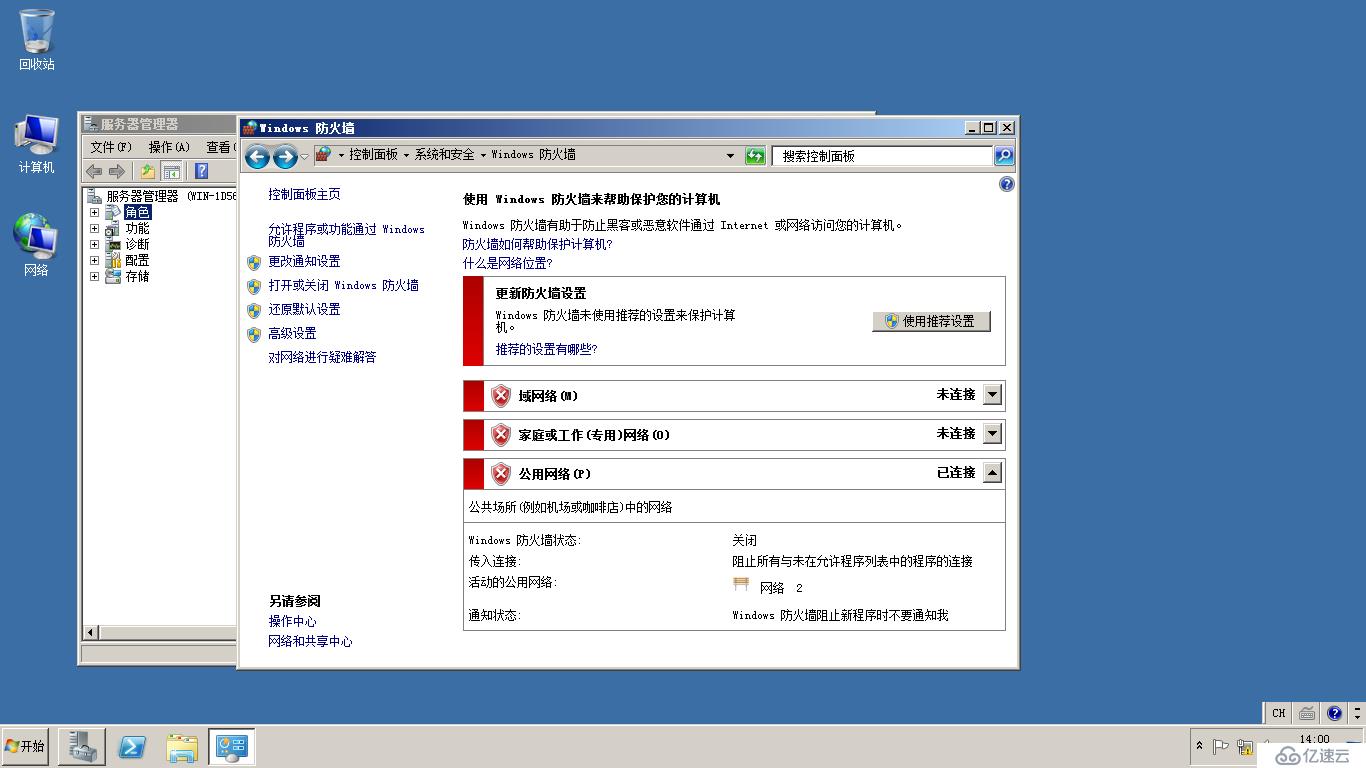
Task: Open 允许程序或功能通过 Windows 防火墙 link
Action: point(346,235)
